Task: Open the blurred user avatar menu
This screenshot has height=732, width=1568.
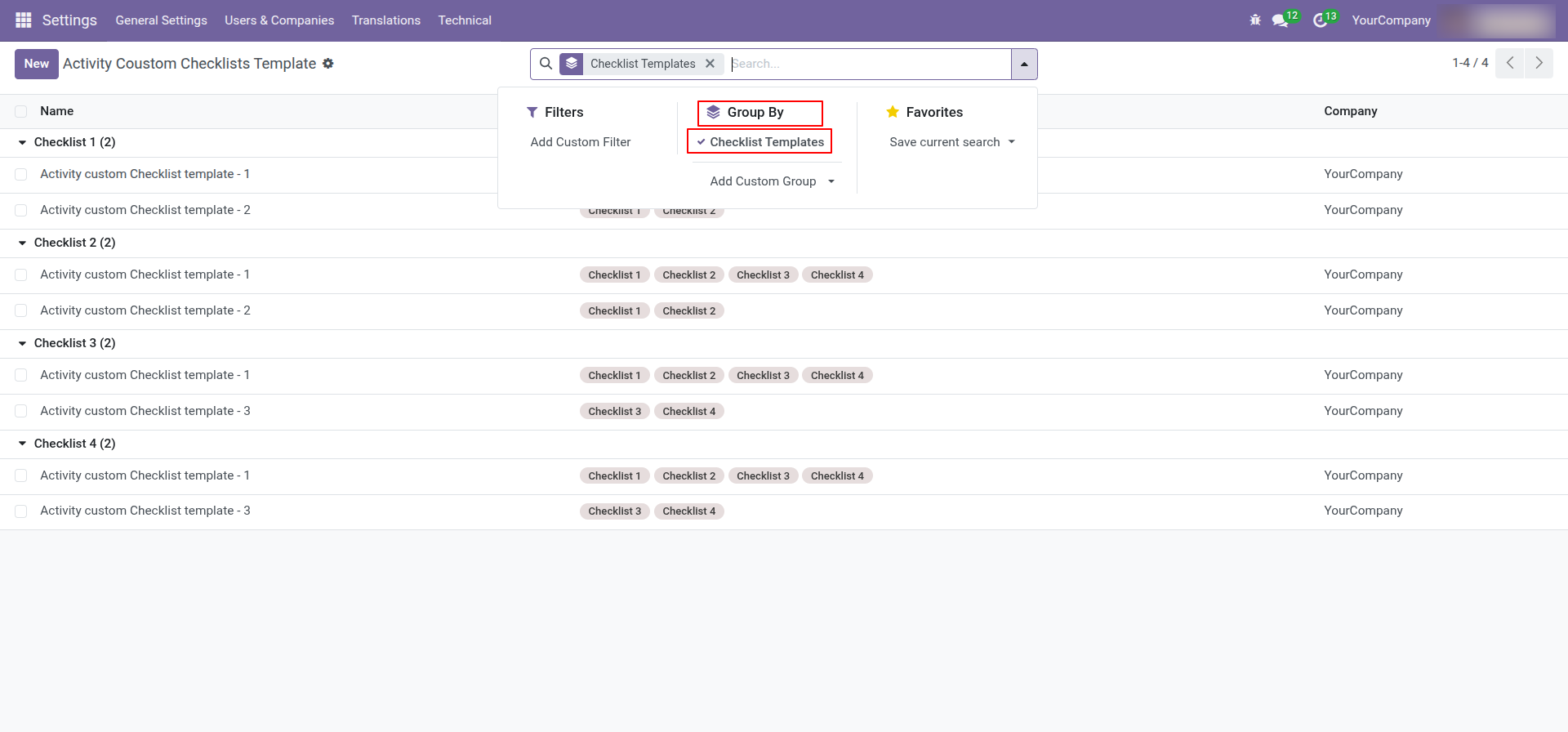Action: pos(1497,20)
